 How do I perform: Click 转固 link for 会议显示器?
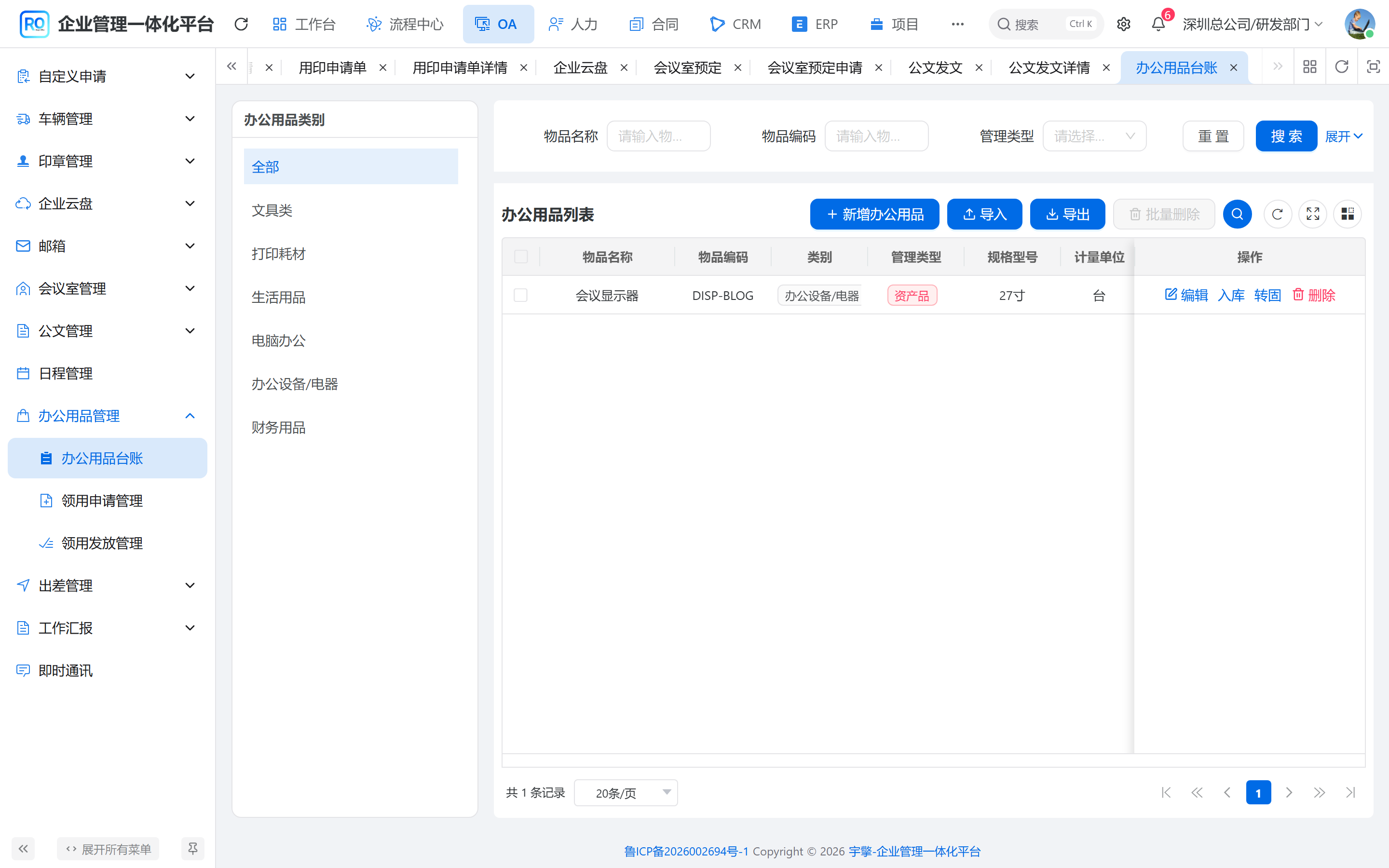pos(1268,295)
